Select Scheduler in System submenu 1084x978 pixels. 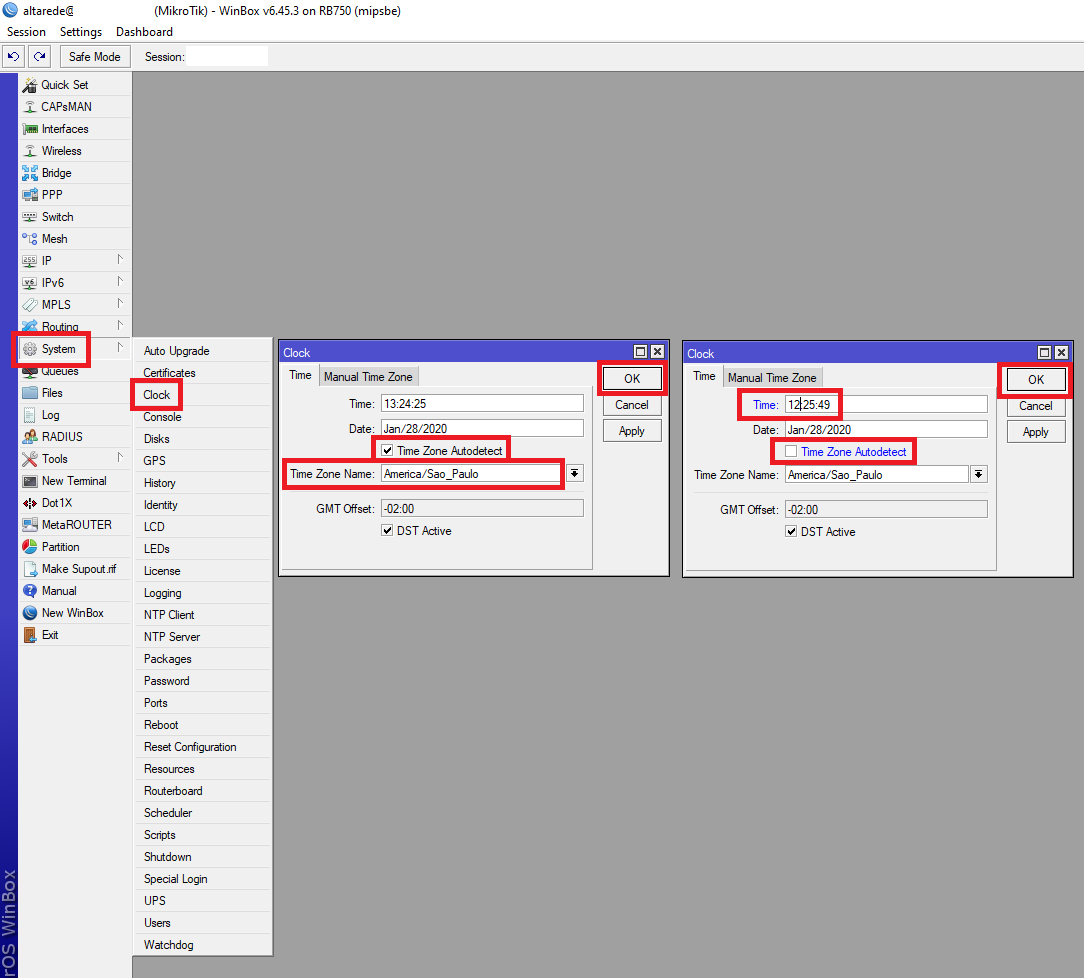pos(168,813)
